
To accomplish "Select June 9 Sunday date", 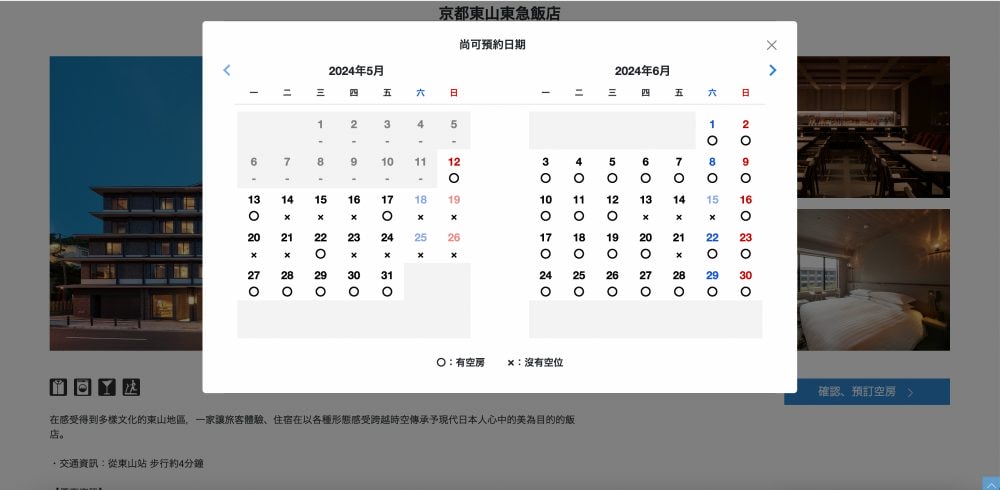I will click(x=746, y=169).
